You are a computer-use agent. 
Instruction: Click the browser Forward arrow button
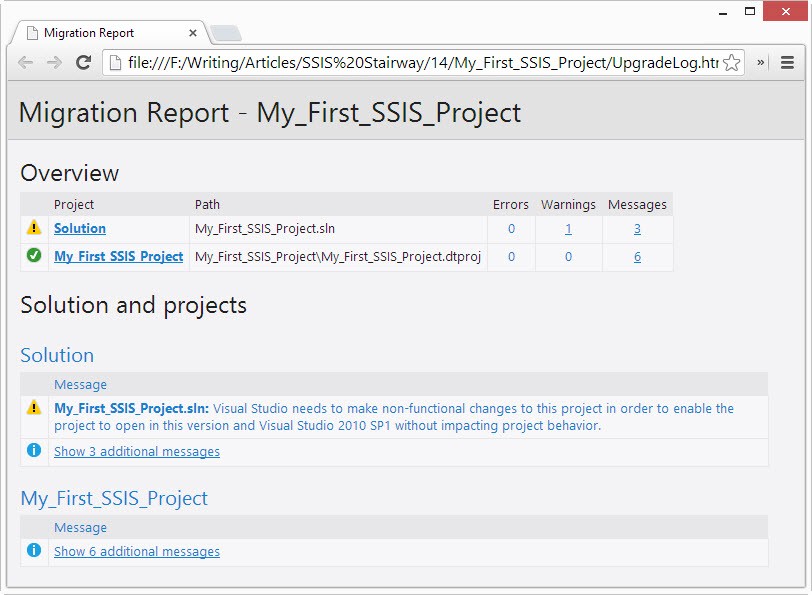tap(54, 62)
